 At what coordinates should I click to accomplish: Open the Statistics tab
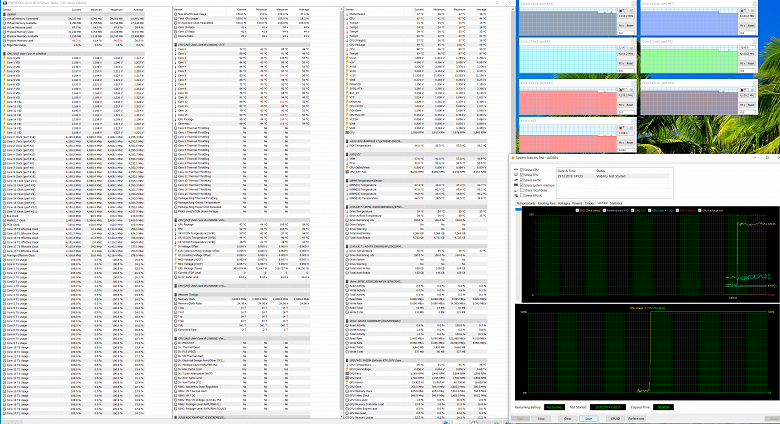616,203
